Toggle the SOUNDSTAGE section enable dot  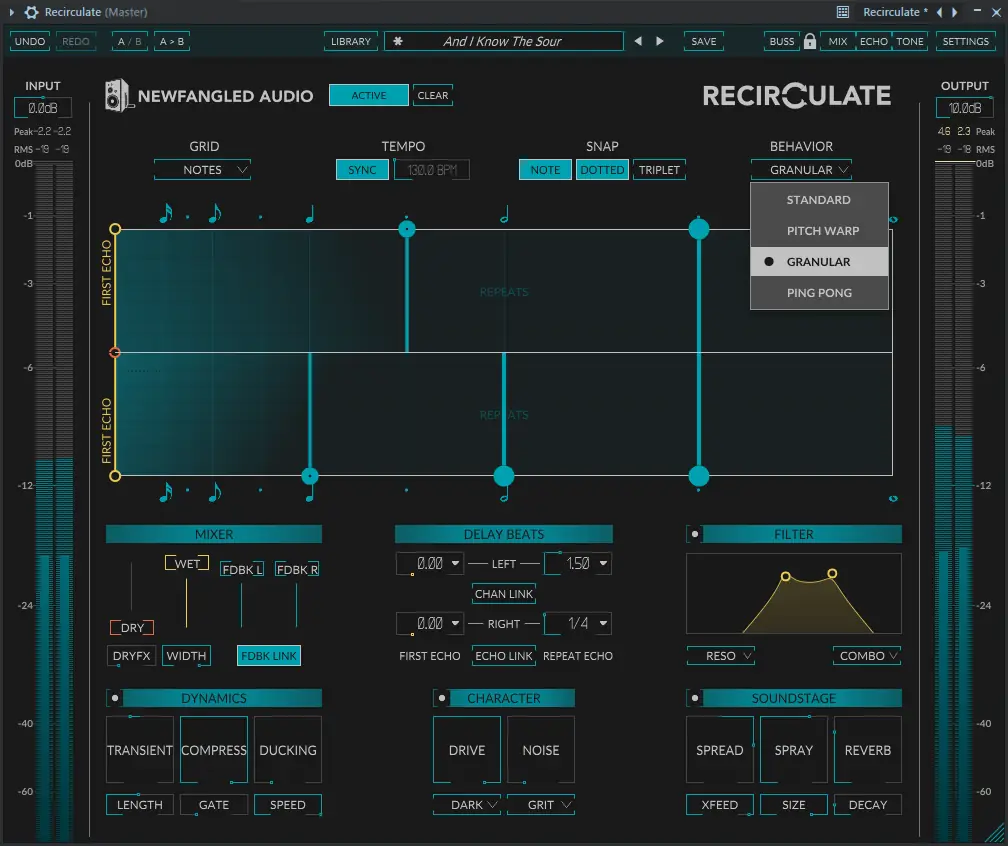coord(695,698)
